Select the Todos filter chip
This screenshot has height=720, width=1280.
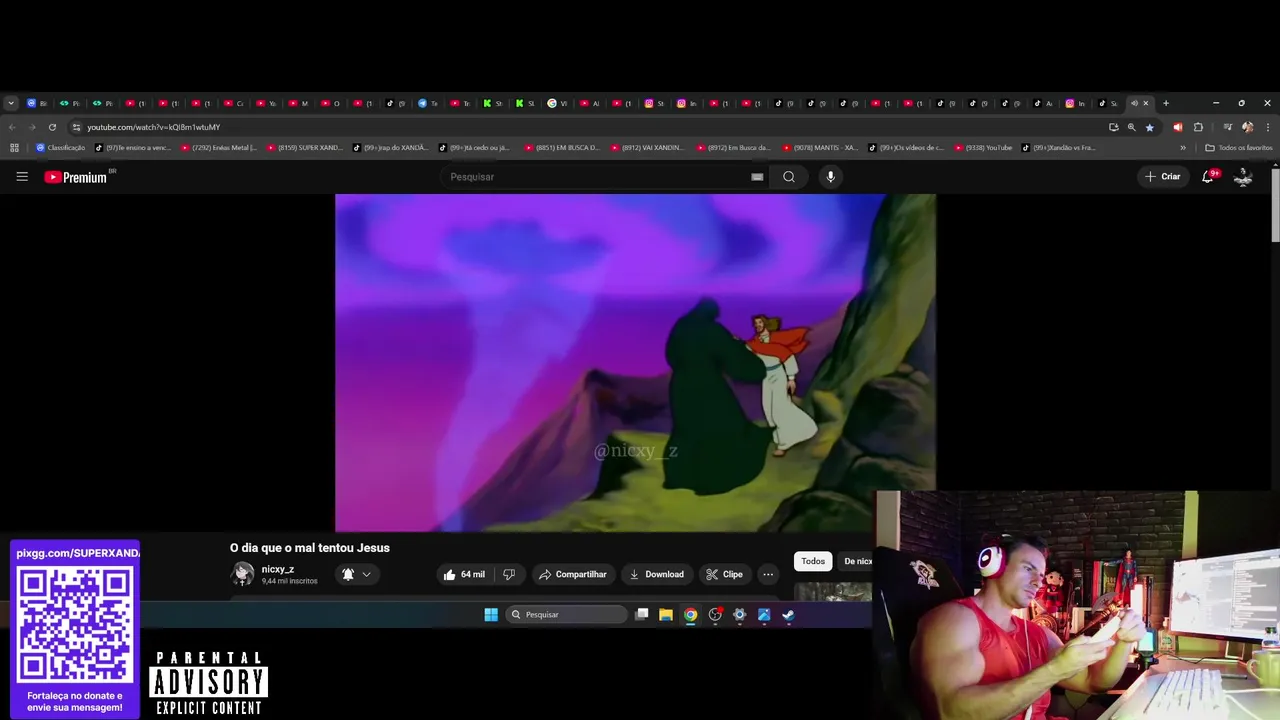[x=813, y=561]
